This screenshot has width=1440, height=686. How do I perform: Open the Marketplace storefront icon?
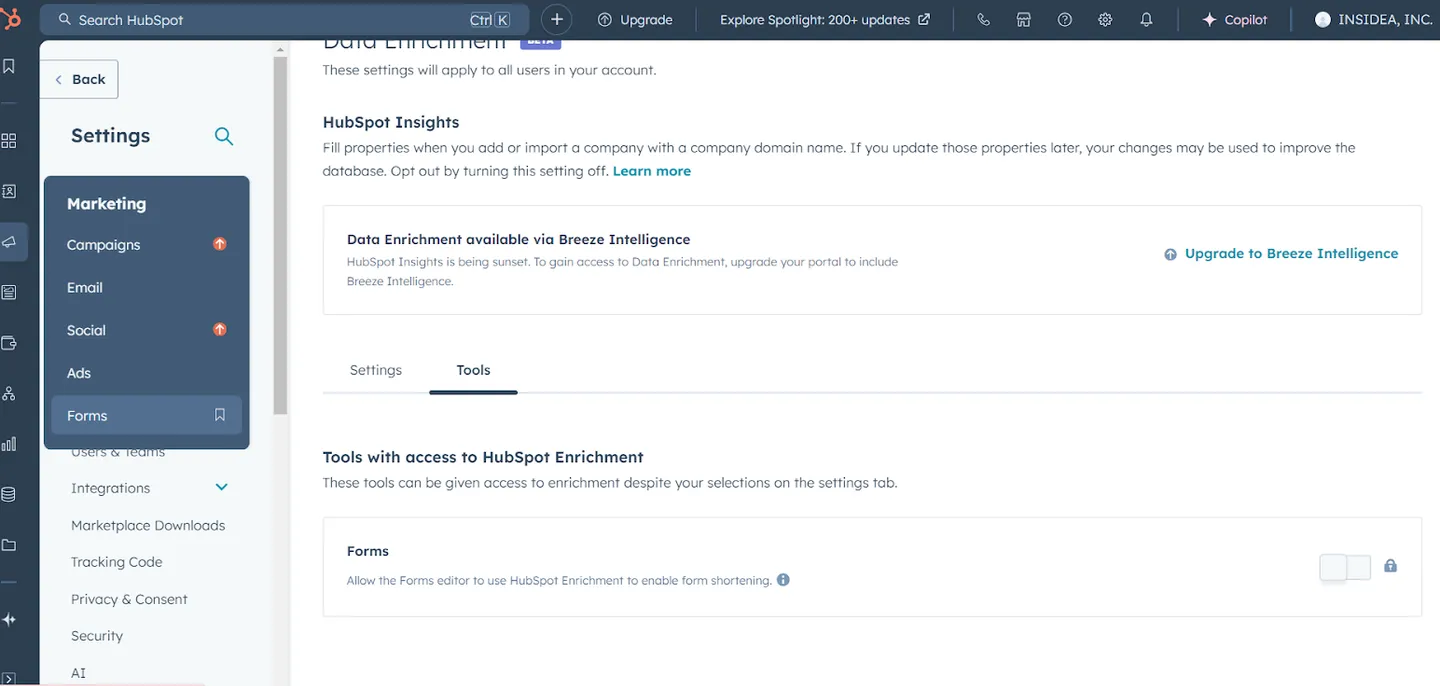pos(1024,19)
